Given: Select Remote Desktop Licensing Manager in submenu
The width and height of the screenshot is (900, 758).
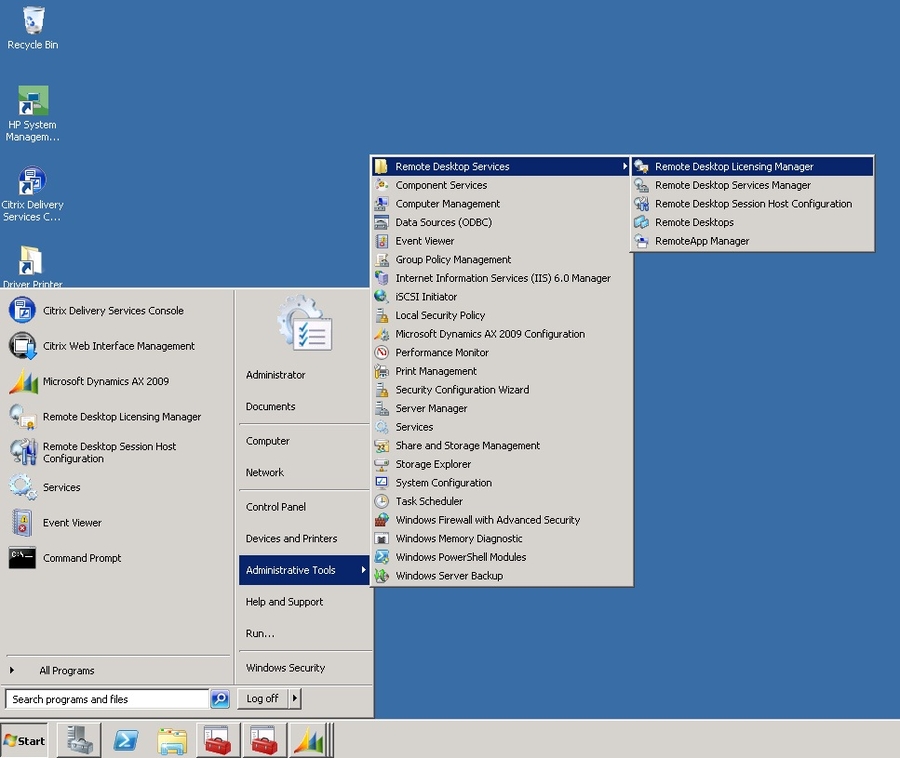Looking at the screenshot, I should click(734, 167).
